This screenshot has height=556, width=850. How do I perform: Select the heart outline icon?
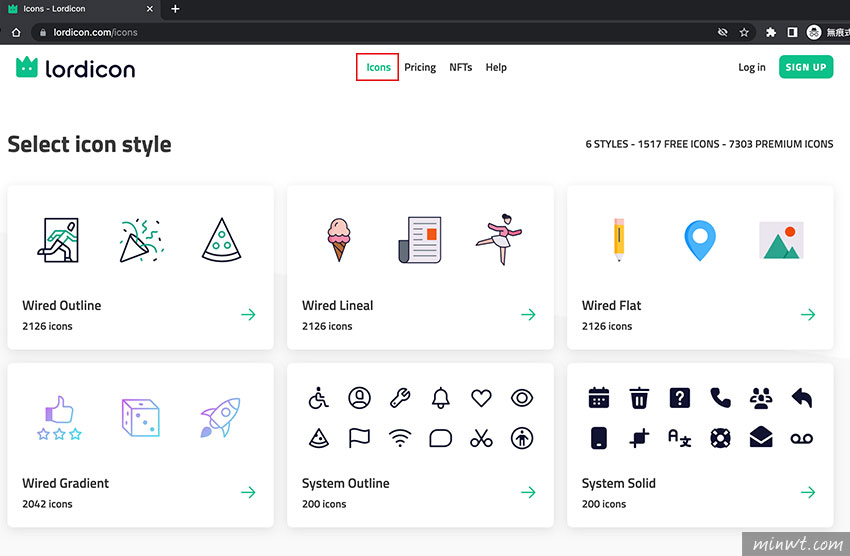click(x=481, y=398)
